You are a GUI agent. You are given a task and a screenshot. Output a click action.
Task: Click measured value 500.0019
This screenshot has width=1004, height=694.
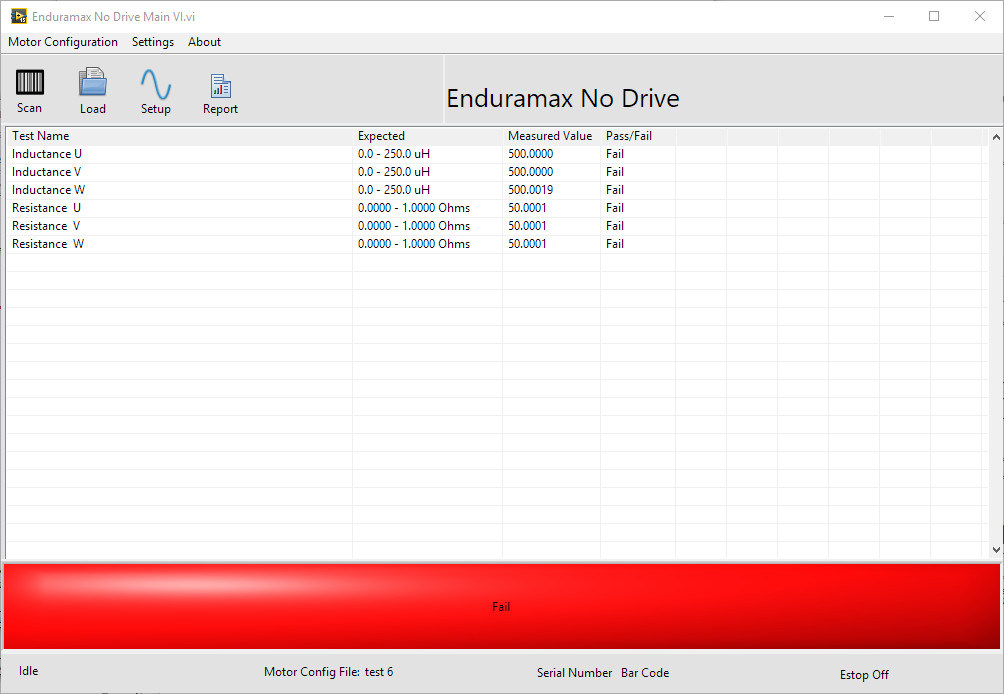[531, 190]
